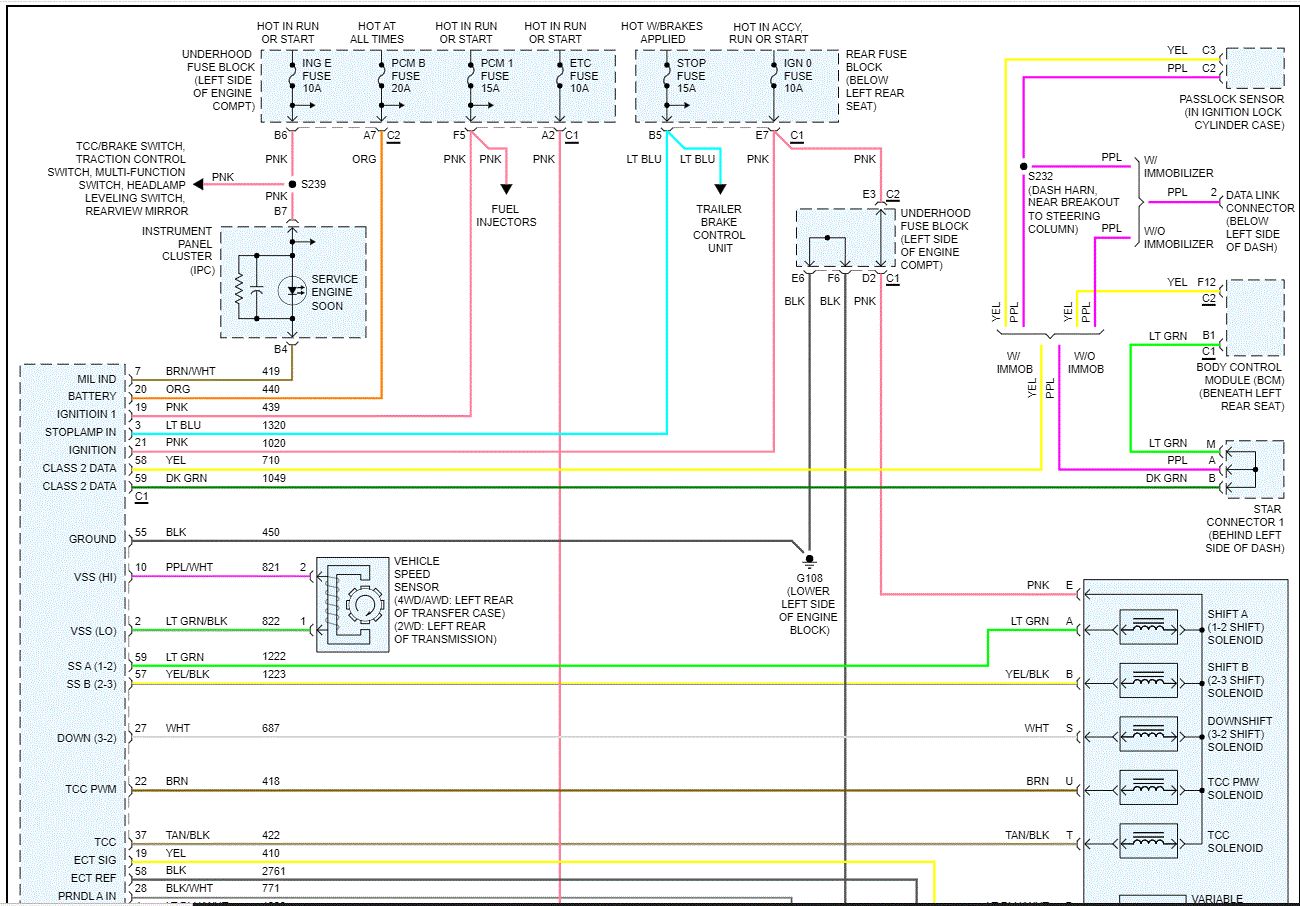The width and height of the screenshot is (1300, 906).
Task: Click the BRN/WHT wire color label
Action: pos(189,372)
